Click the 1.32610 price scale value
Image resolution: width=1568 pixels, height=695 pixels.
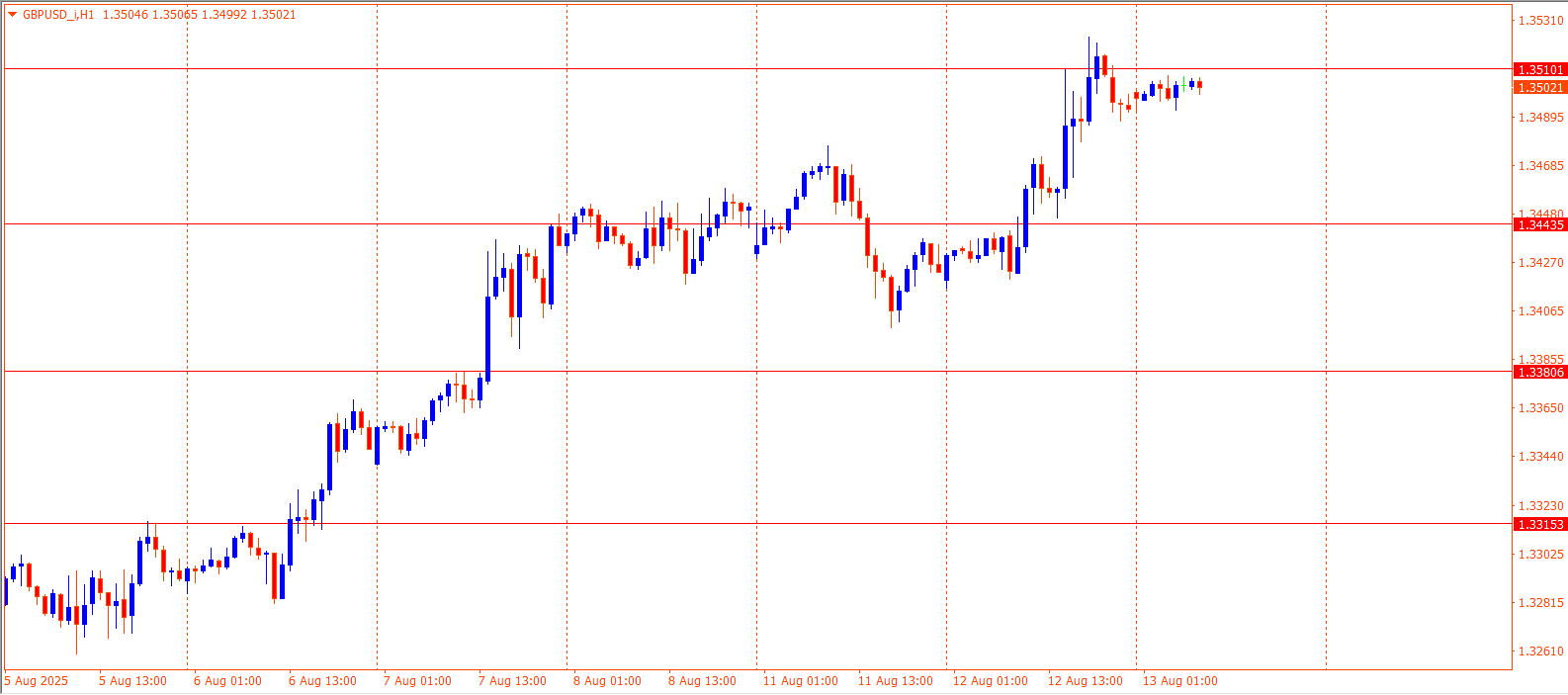[1541, 651]
